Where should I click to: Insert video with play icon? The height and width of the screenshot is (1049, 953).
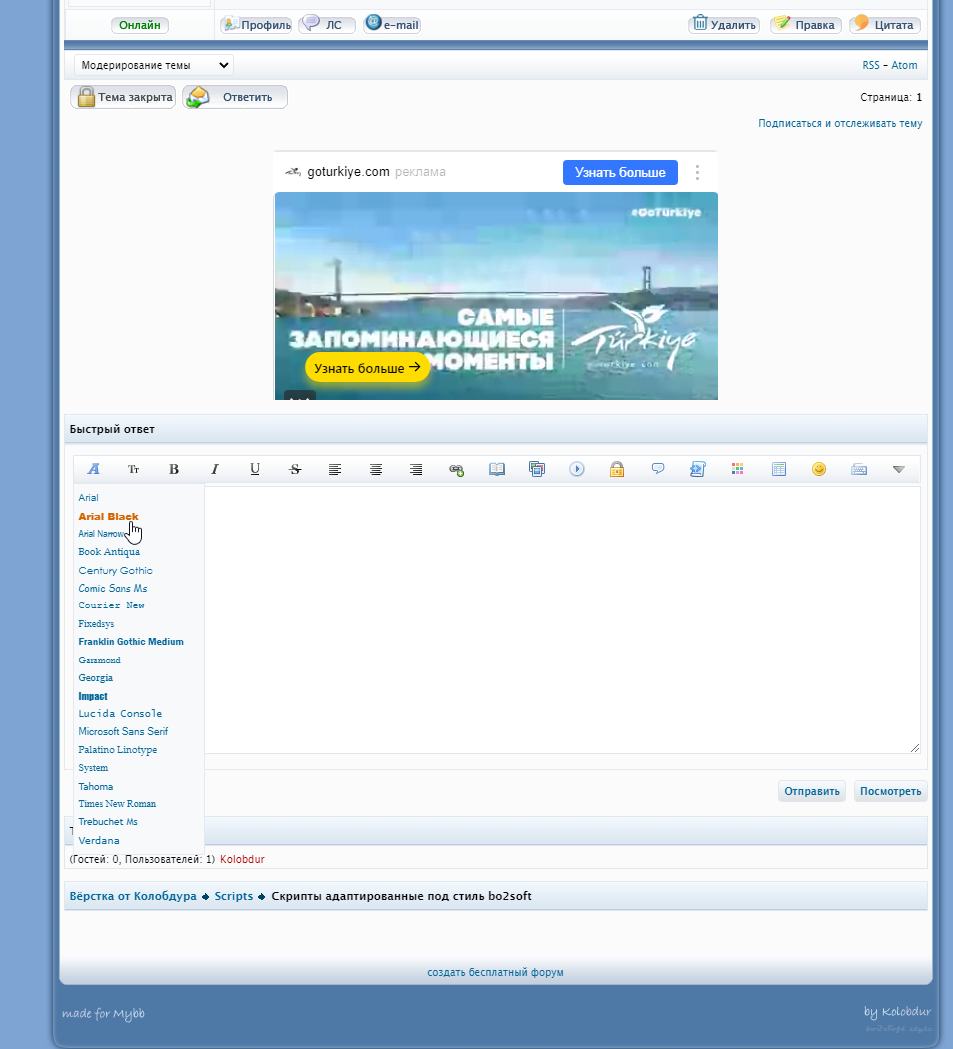(577, 469)
